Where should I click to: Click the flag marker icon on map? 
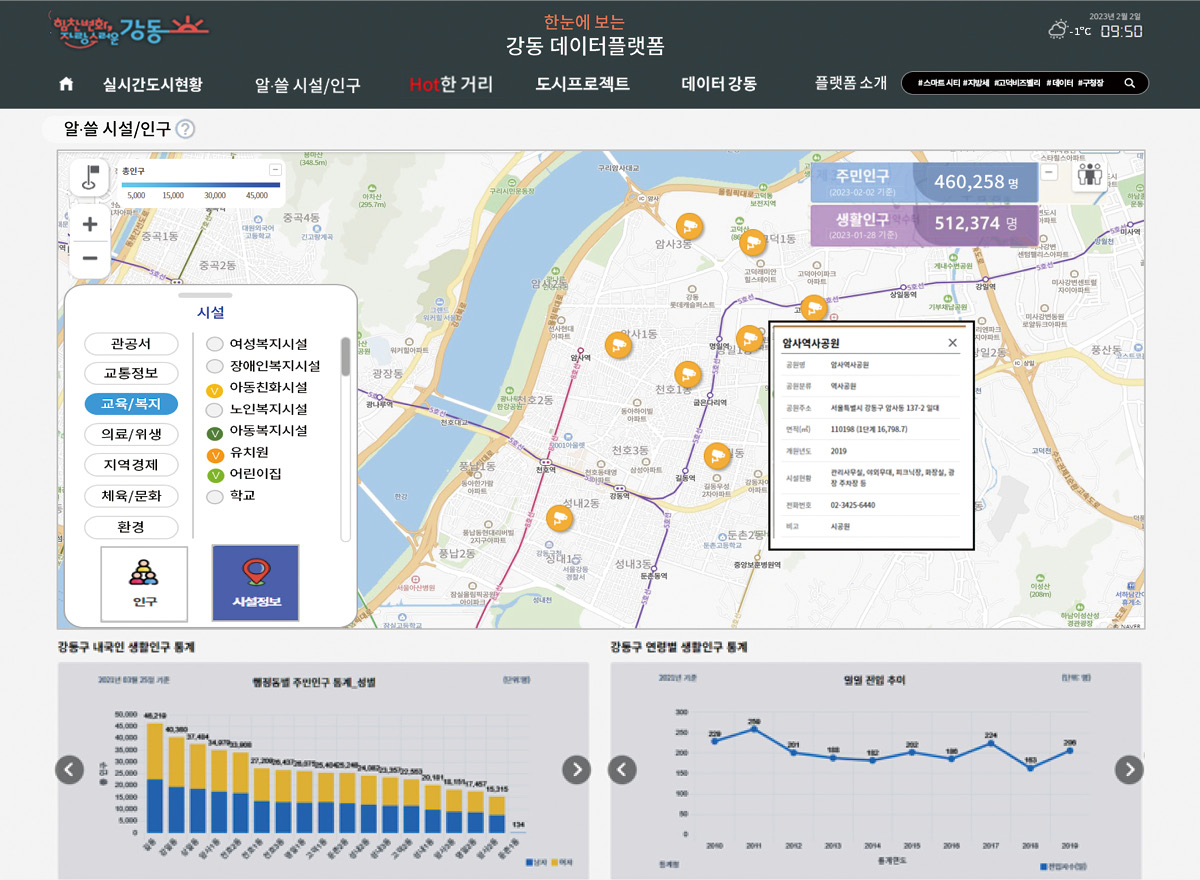click(x=89, y=178)
